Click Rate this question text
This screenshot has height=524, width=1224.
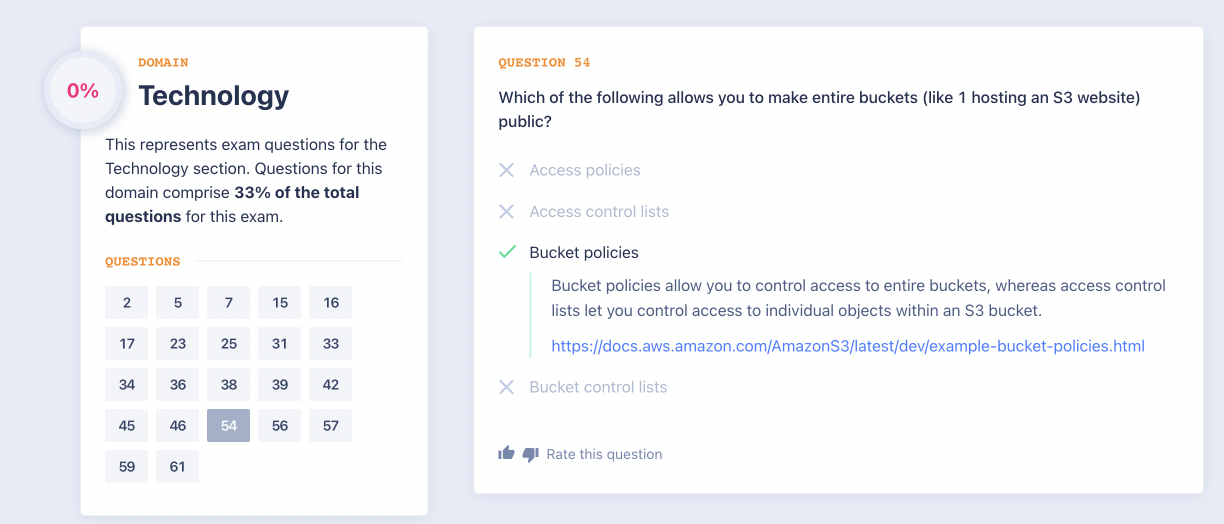[x=604, y=454]
